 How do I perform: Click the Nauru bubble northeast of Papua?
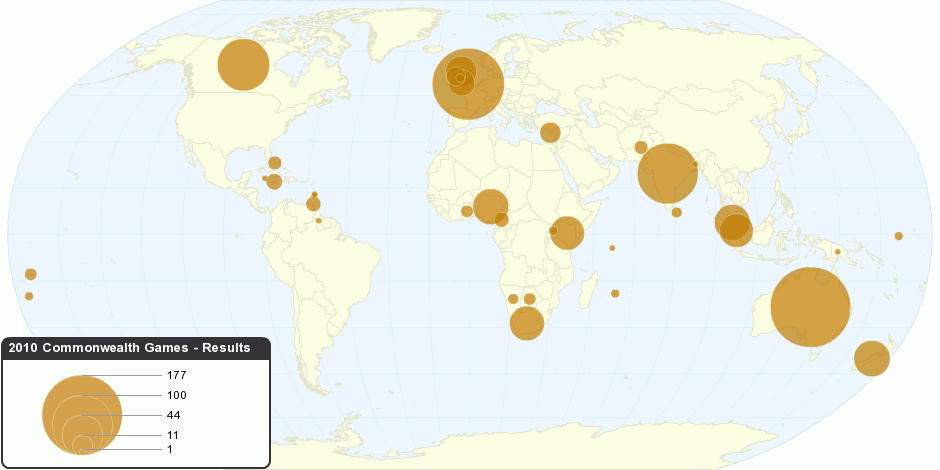(x=898, y=236)
